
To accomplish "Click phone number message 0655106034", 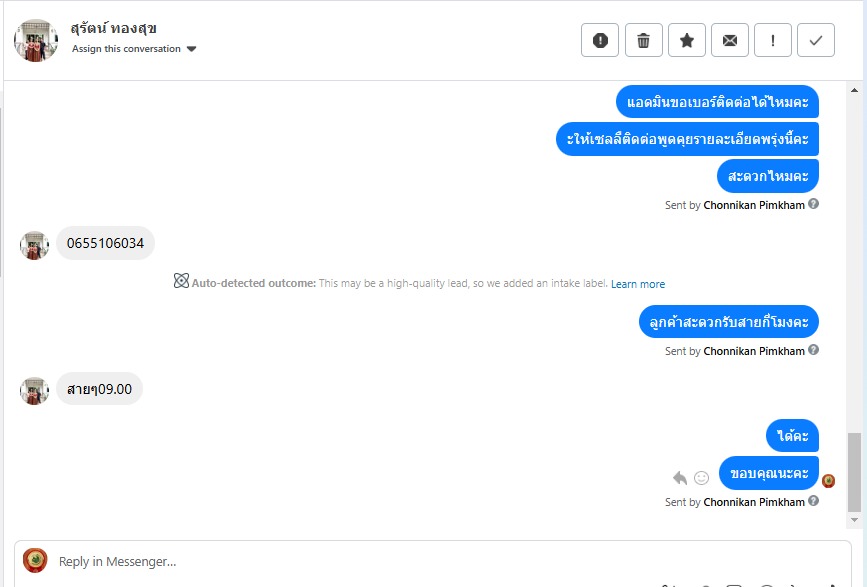I will (105, 243).
